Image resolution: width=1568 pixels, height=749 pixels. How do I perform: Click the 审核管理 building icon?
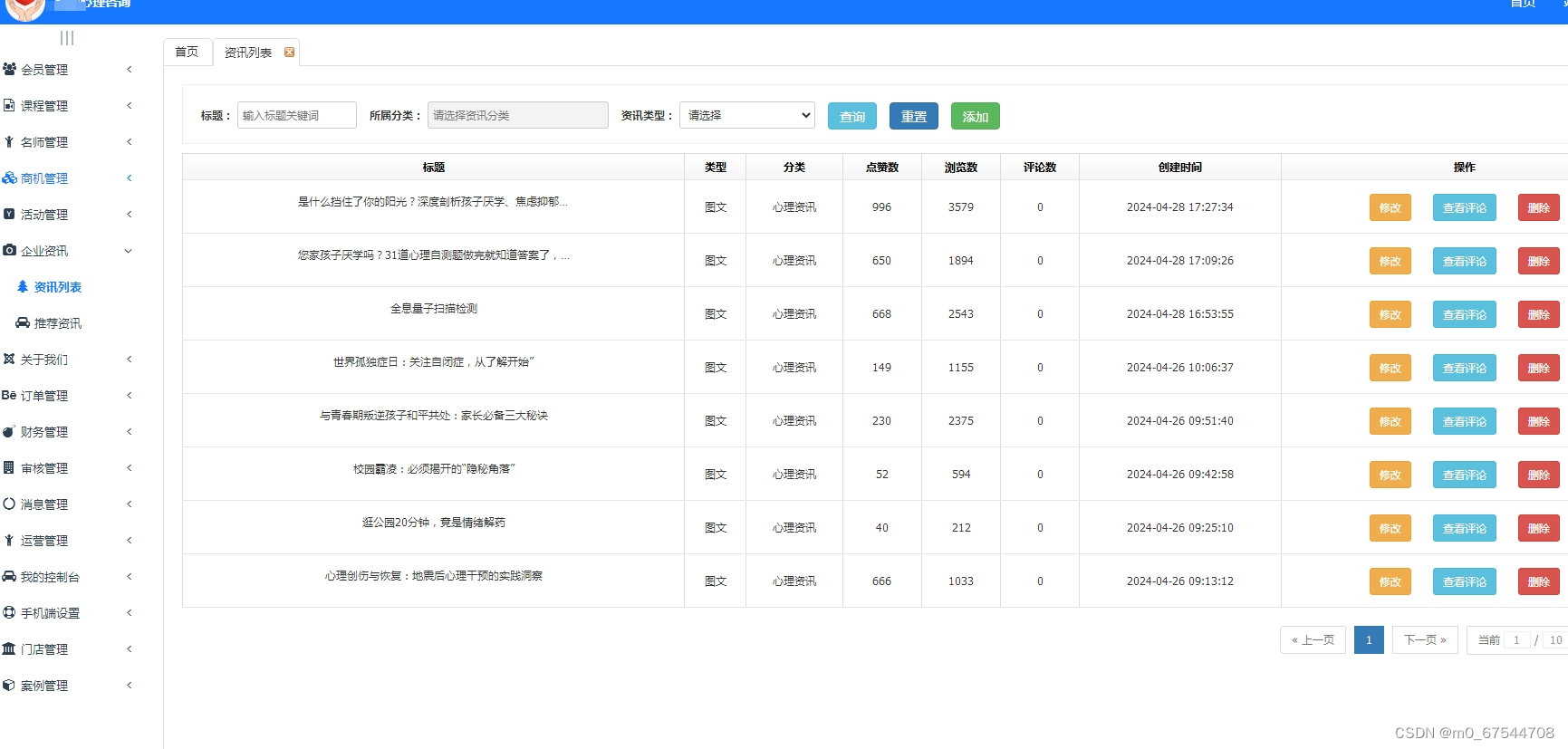(9, 467)
